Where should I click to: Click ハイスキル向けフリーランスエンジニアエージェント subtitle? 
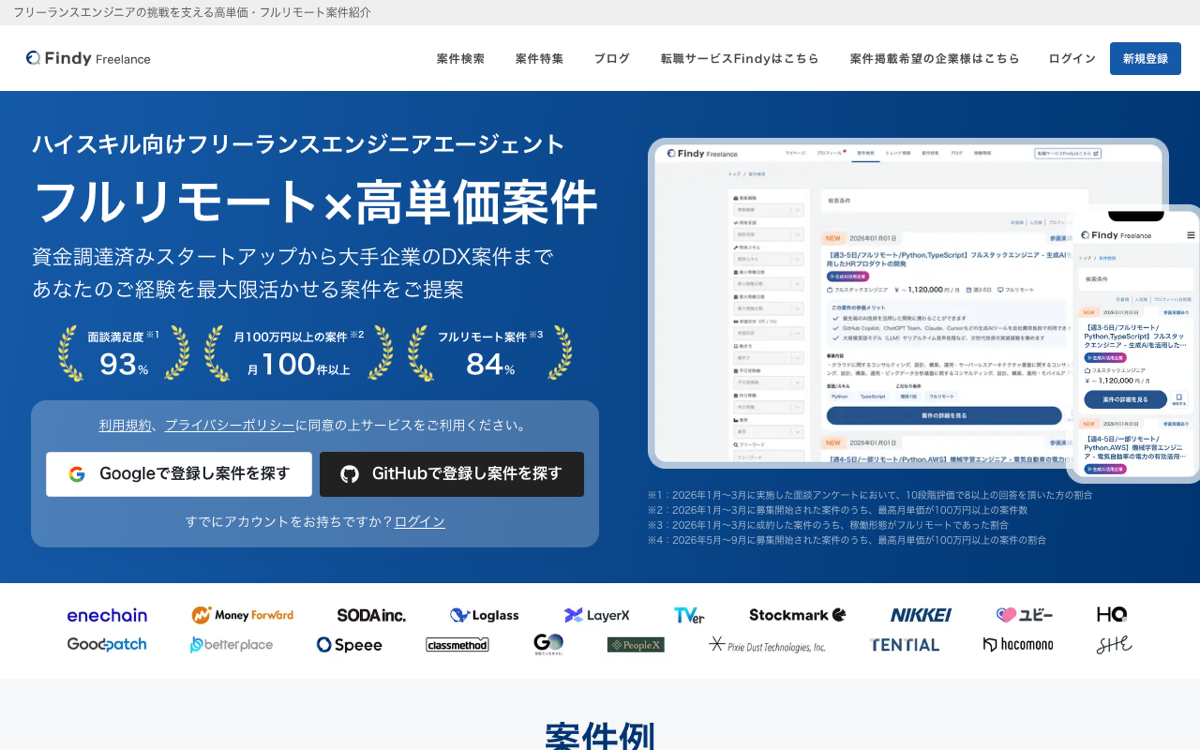tap(299, 144)
